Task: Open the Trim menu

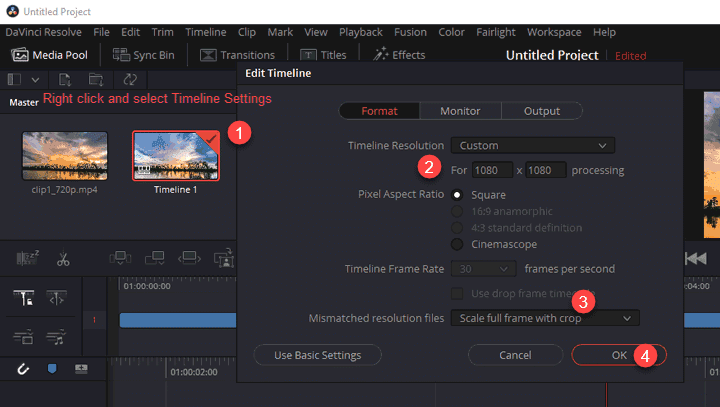Action: (163, 32)
